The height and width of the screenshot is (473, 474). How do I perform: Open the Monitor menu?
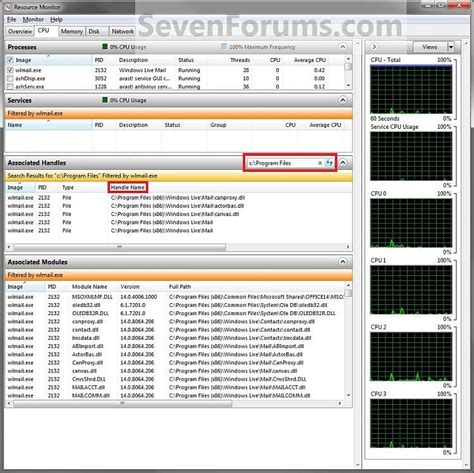pos(33,19)
